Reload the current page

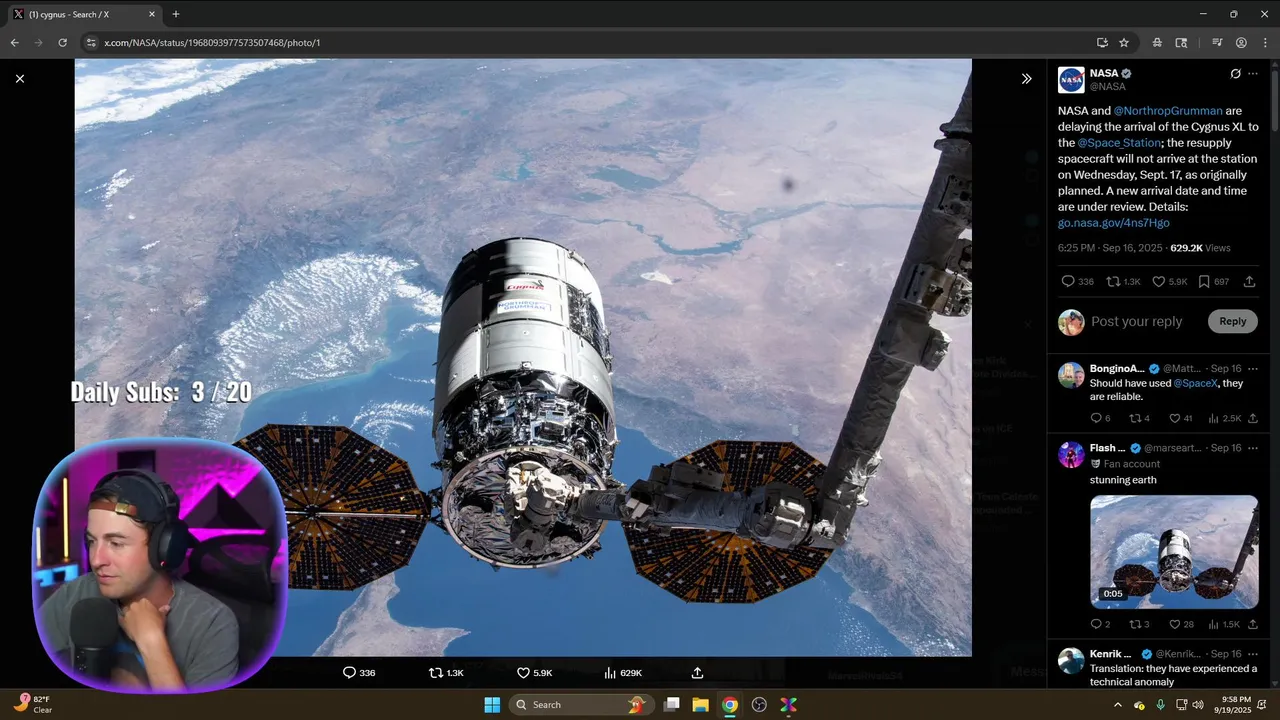62,42
